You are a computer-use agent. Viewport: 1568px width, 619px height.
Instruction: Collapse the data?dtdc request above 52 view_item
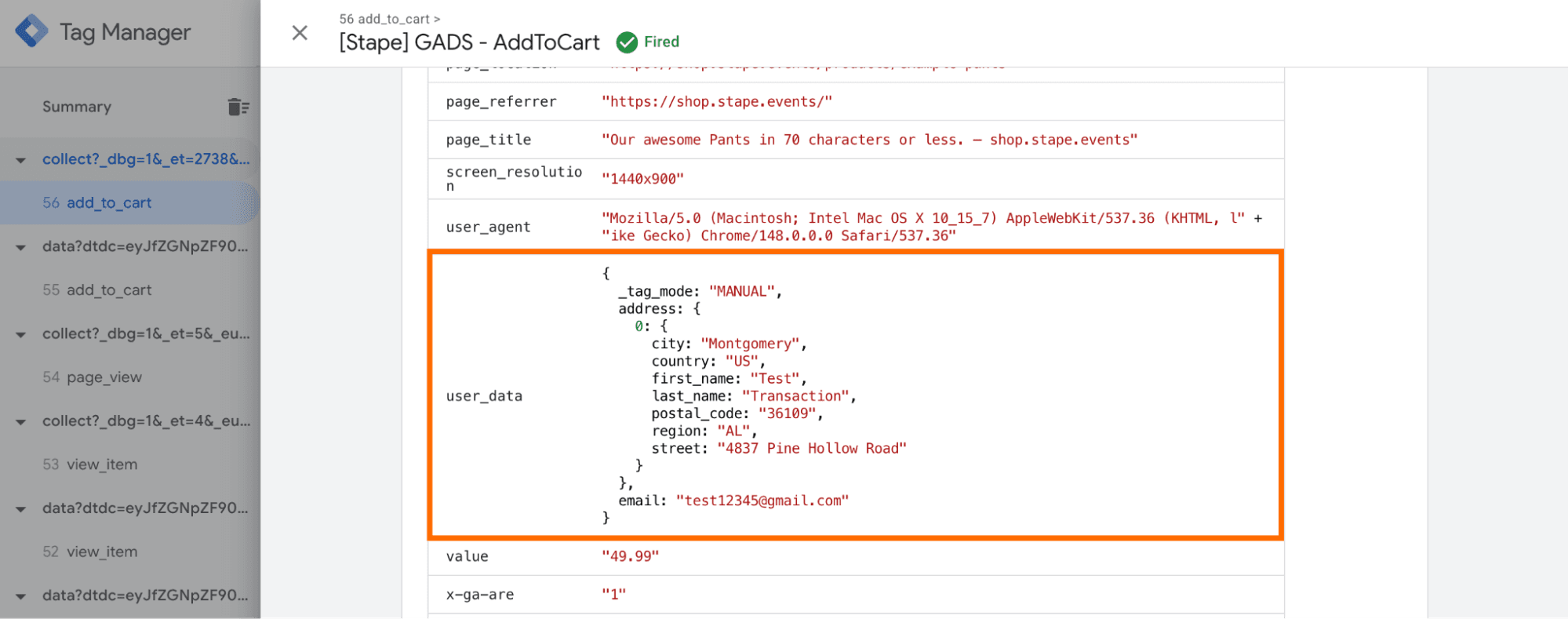(x=21, y=508)
